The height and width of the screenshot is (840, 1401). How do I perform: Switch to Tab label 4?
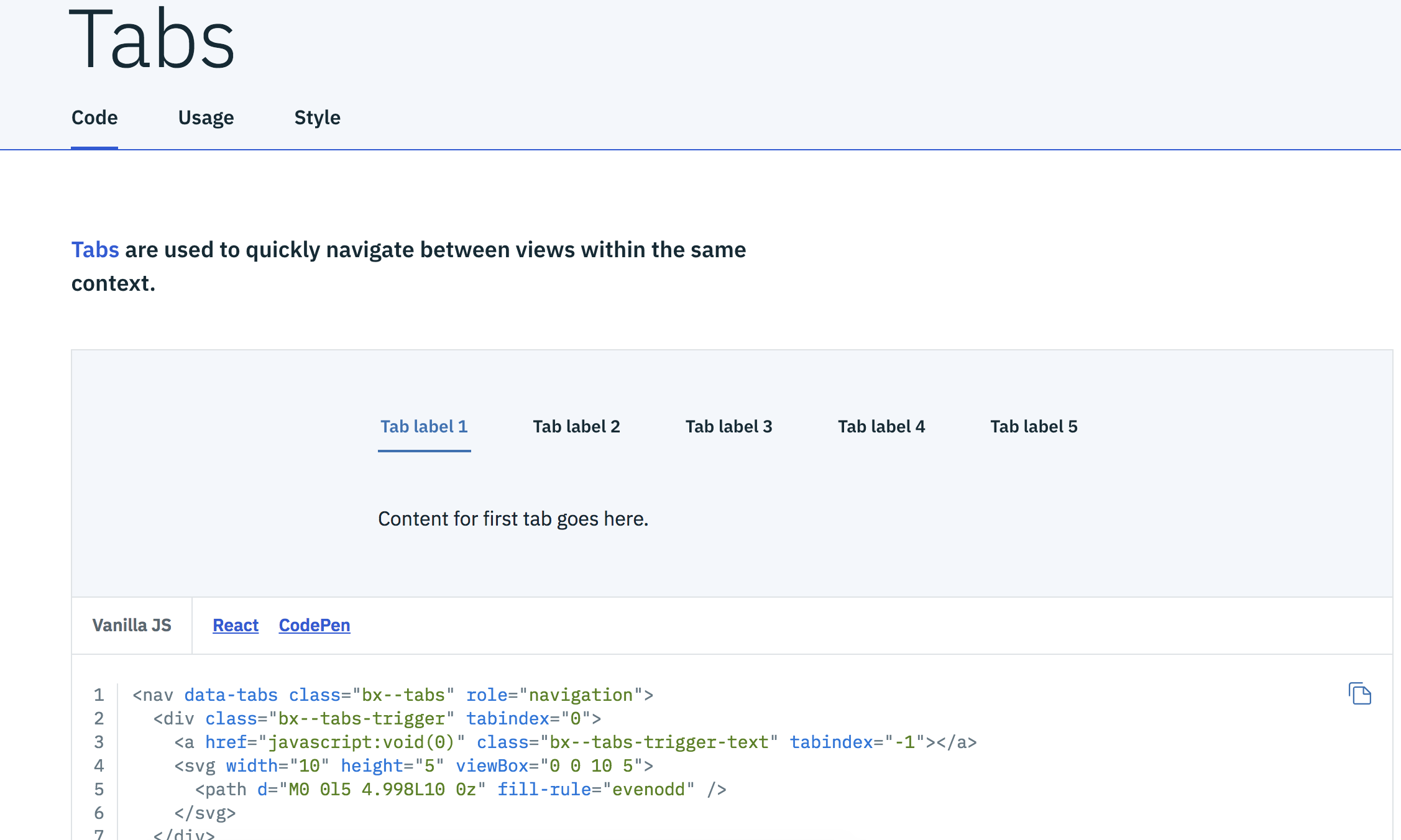click(x=881, y=427)
